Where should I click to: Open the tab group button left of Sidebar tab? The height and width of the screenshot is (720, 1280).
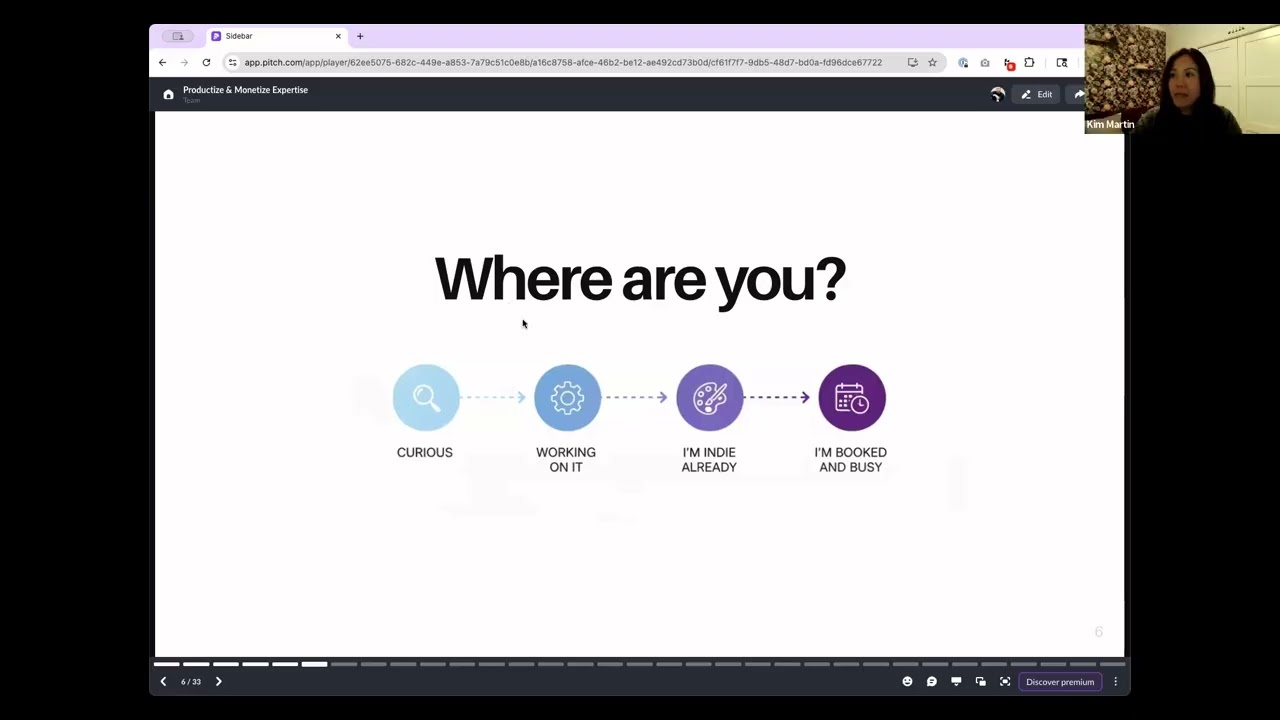tap(178, 36)
